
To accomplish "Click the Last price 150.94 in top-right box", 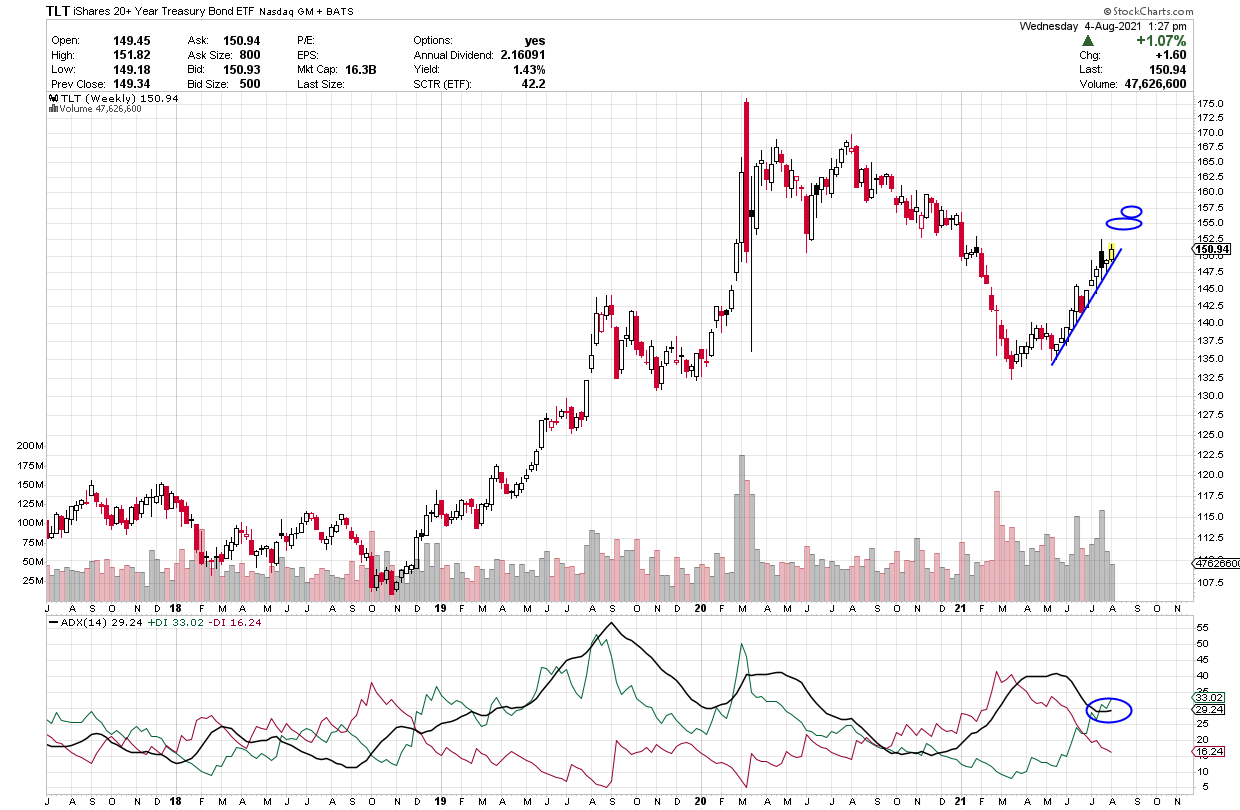I will point(1168,70).
